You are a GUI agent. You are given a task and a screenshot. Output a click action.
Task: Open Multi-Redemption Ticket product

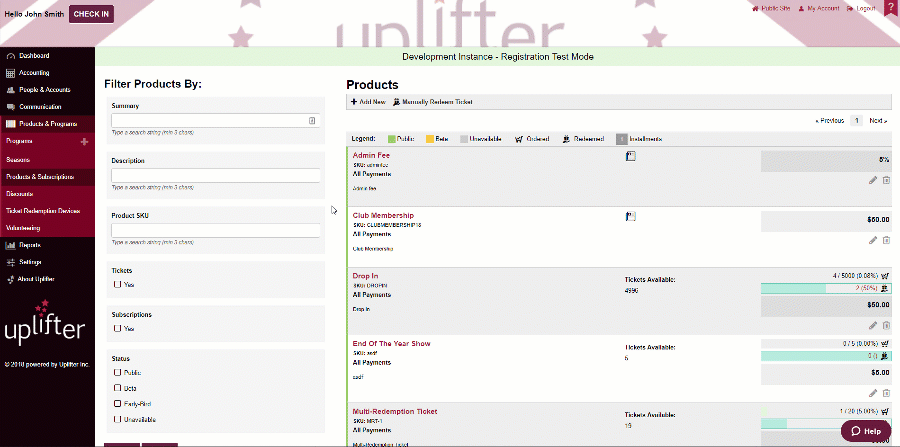pos(395,411)
